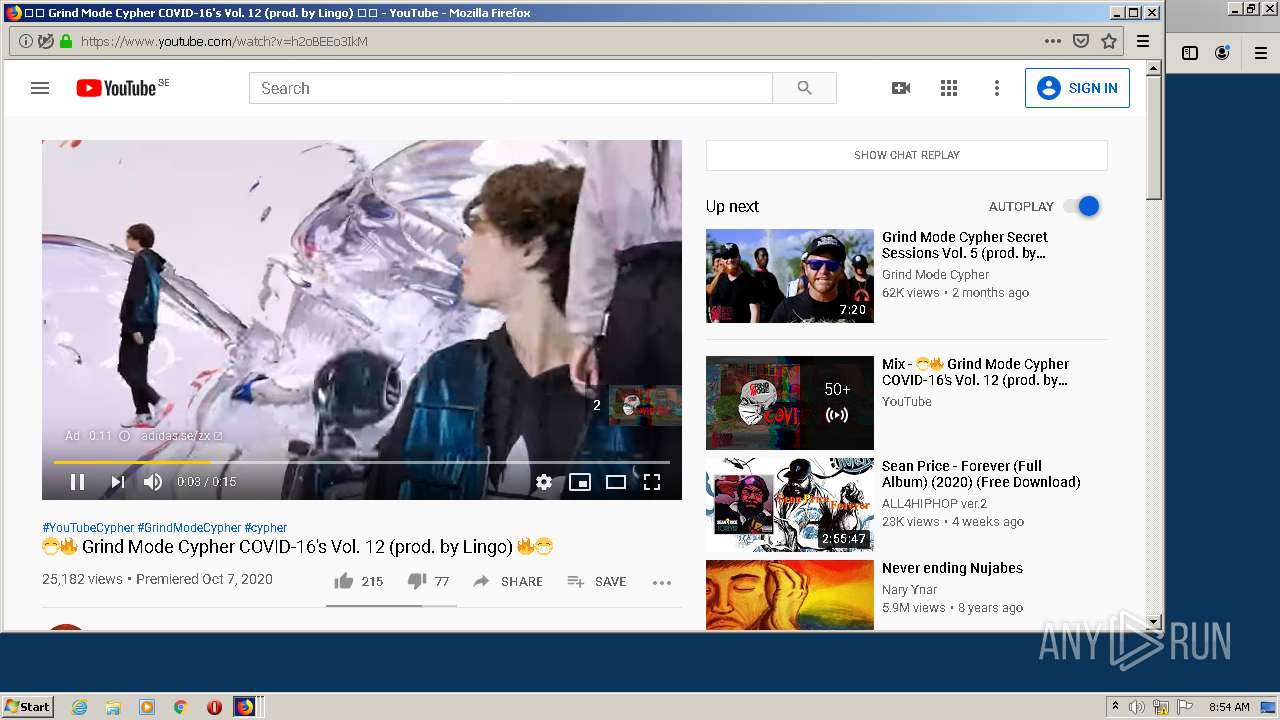Open the YouTube apps grid

[x=949, y=88]
